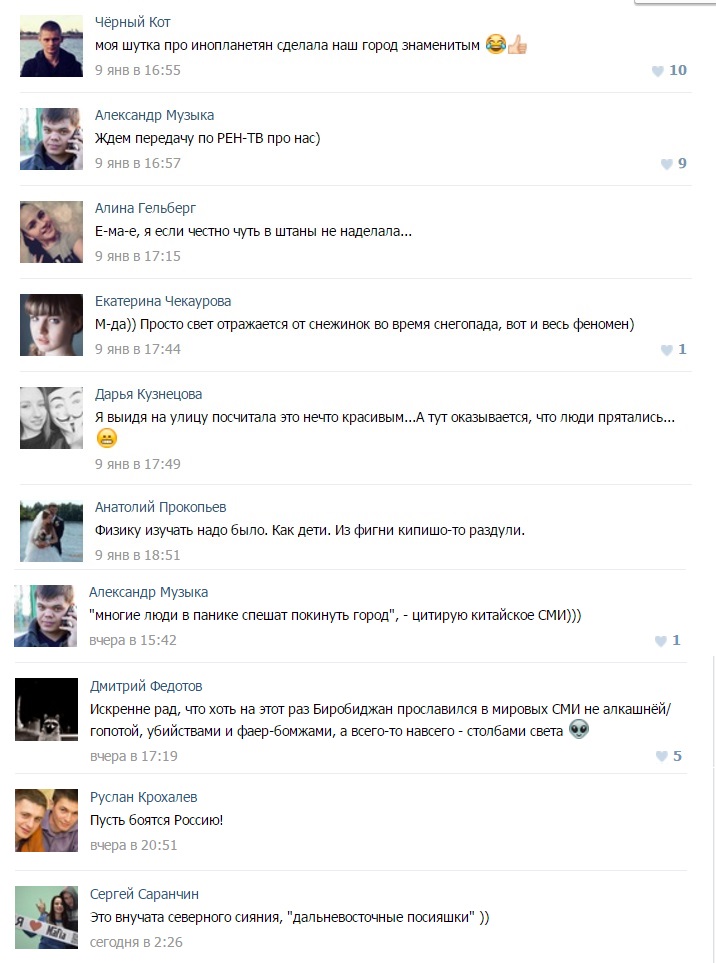Click Екатерина Чекаурова's avatar
This screenshot has width=716, height=963.
tap(51, 325)
